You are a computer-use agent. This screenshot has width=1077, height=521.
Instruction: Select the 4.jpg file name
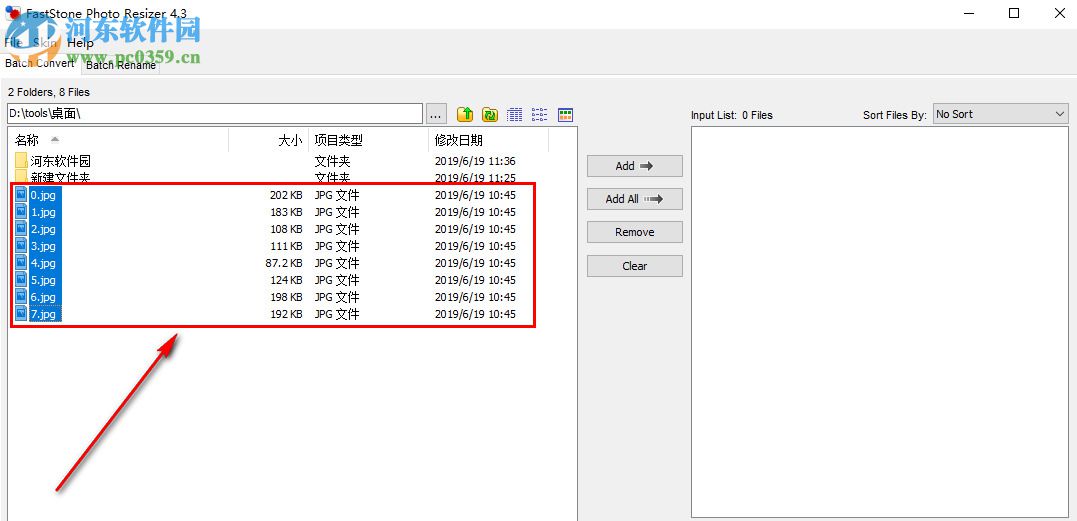click(x=43, y=263)
